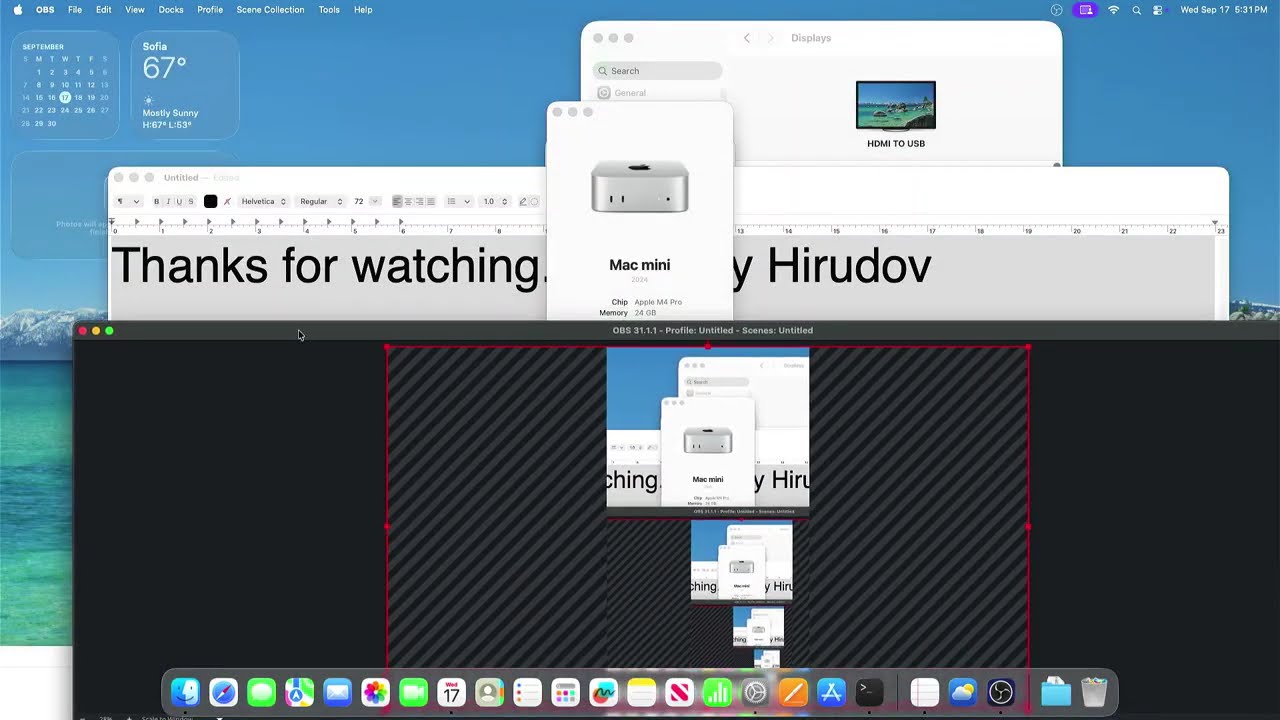Open paragraph styles dropdown in TextEdit
The width and height of the screenshot is (1280, 720).
point(128,202)
